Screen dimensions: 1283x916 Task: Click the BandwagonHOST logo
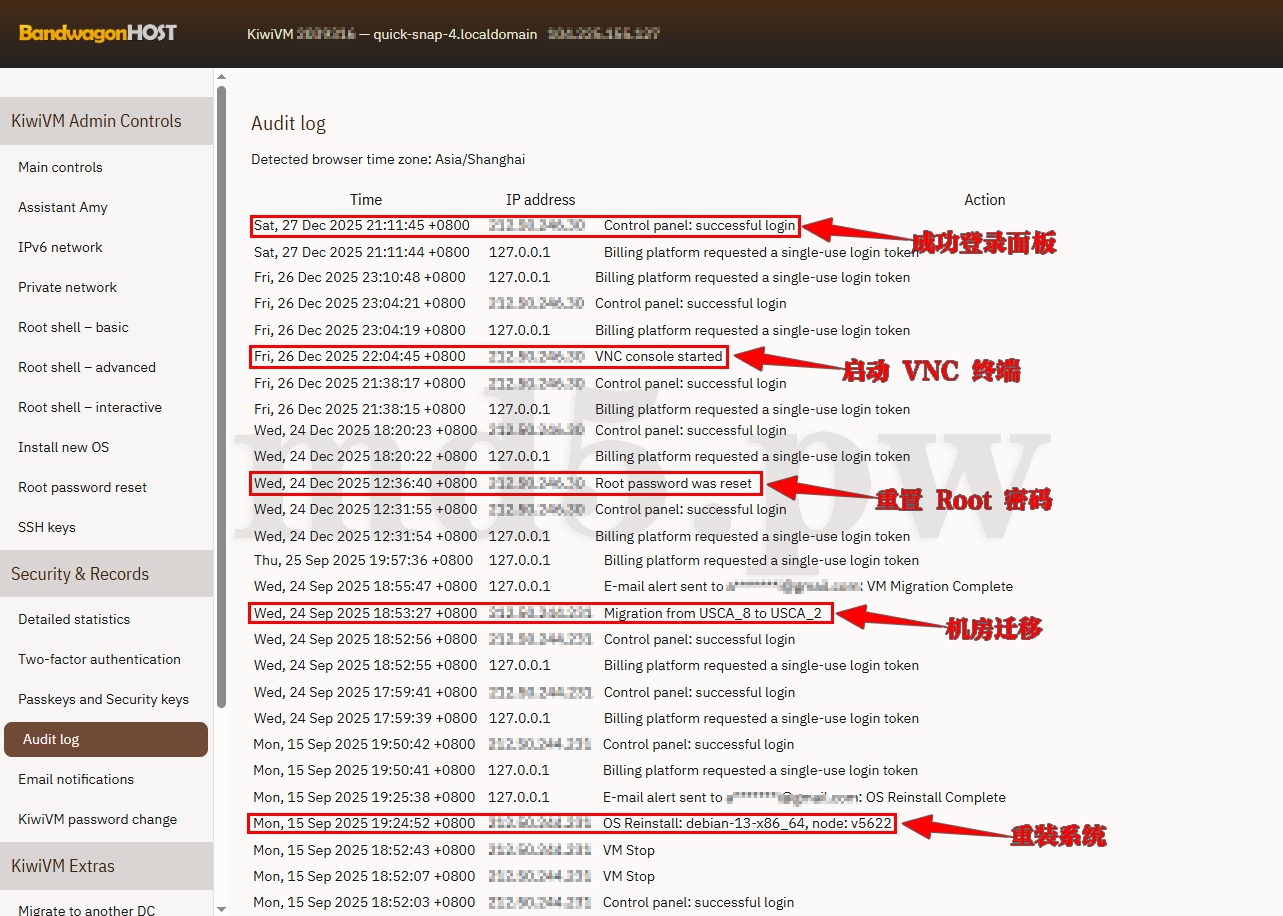[97, 33]
